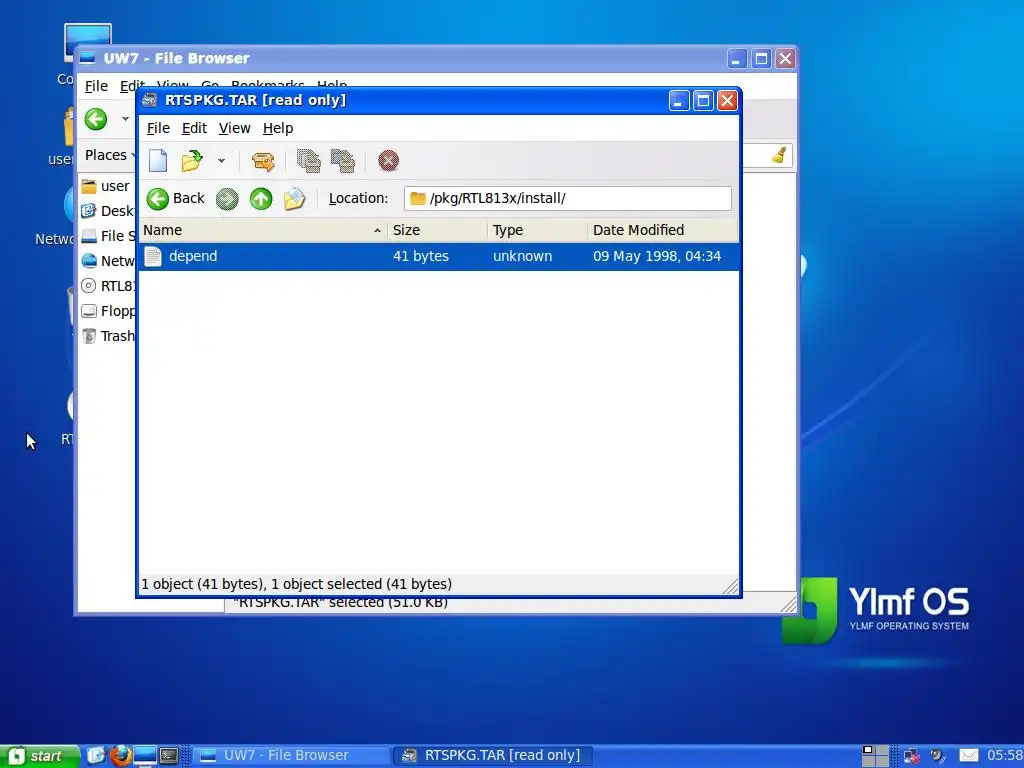Image resolution: width=1024 pixels, height=768 pixels.
Task: Maximize the UW7 File Browser window
Action: point(761,59)
